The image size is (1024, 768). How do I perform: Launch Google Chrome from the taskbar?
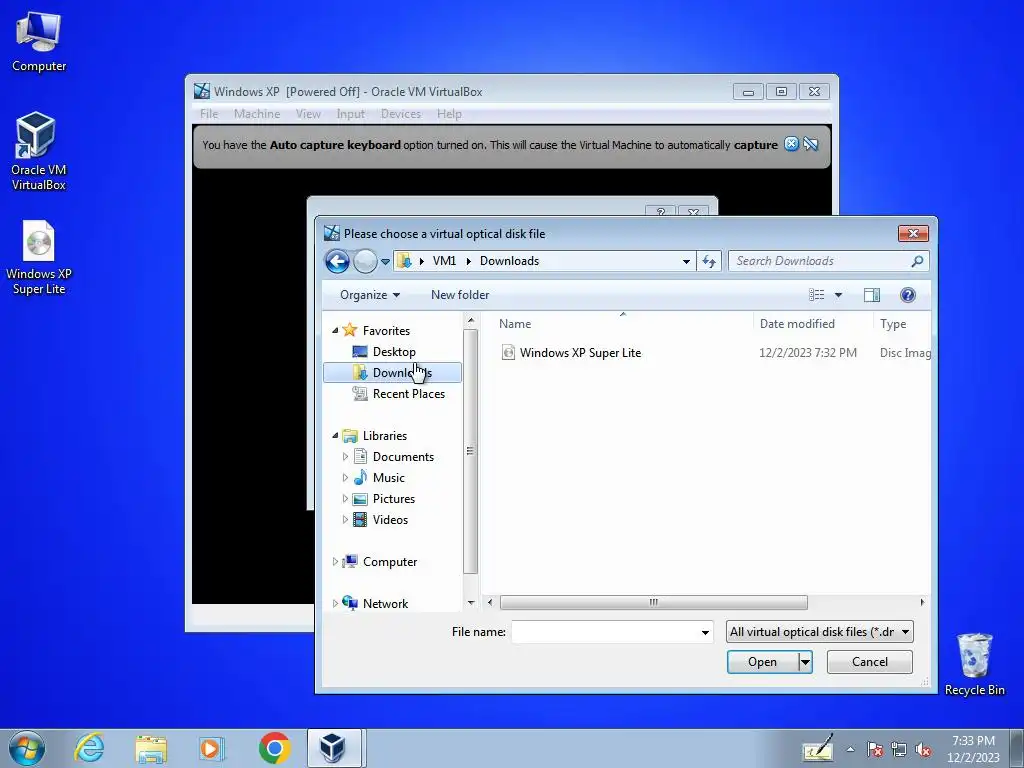click(274, 748)
